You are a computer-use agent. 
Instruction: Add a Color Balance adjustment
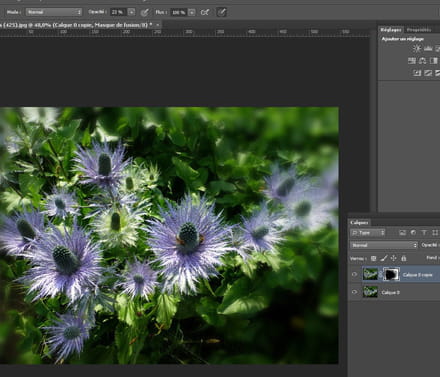coord(423,61)
